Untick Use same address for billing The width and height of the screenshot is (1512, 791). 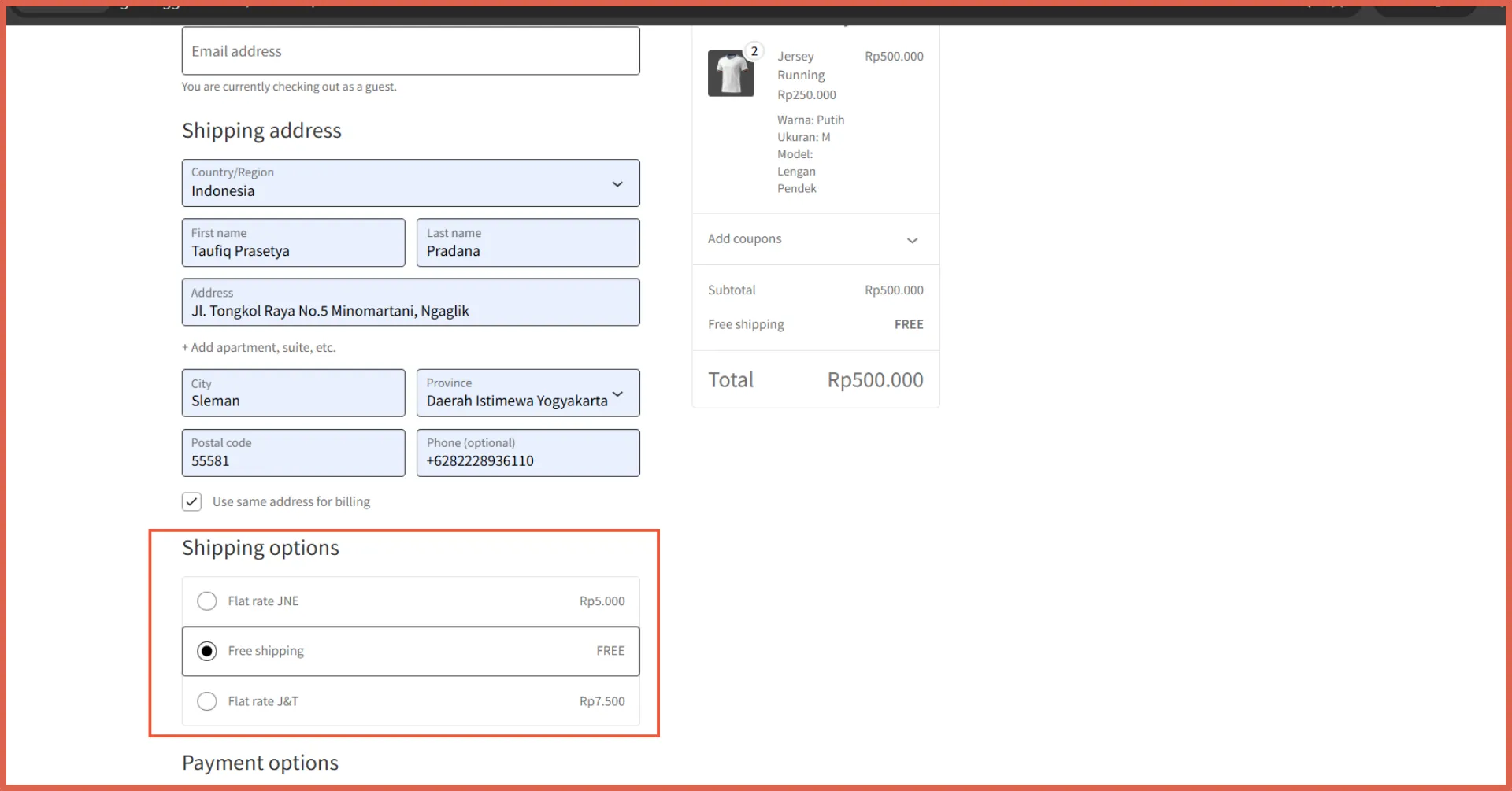tap(191, 502)
